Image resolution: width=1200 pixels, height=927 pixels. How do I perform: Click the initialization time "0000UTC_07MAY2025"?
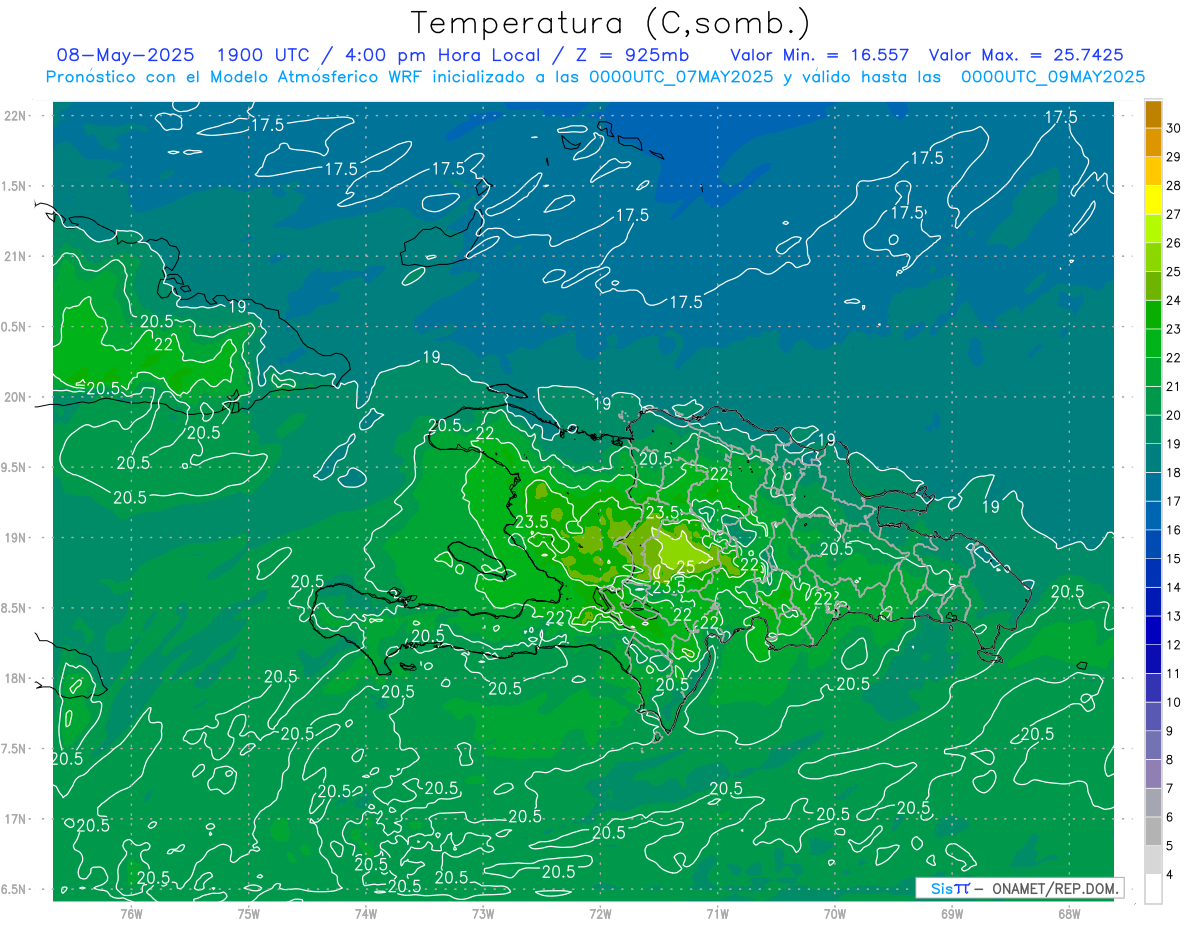coord(682,77)
